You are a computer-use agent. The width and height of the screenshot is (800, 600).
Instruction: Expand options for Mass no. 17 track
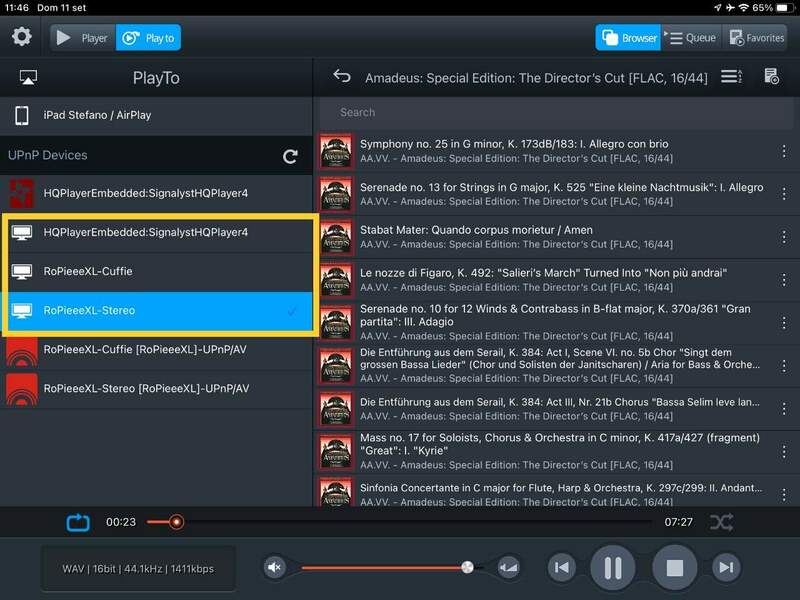click(784, 447)
